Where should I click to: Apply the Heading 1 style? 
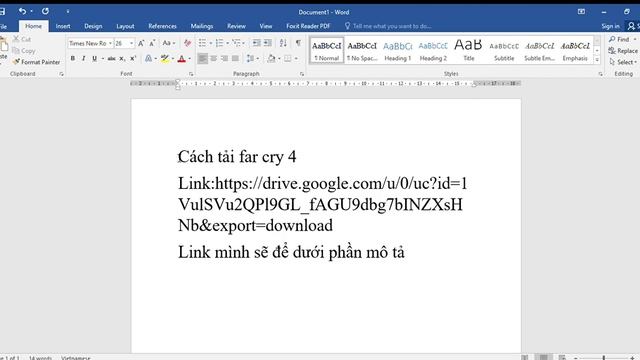398,51
